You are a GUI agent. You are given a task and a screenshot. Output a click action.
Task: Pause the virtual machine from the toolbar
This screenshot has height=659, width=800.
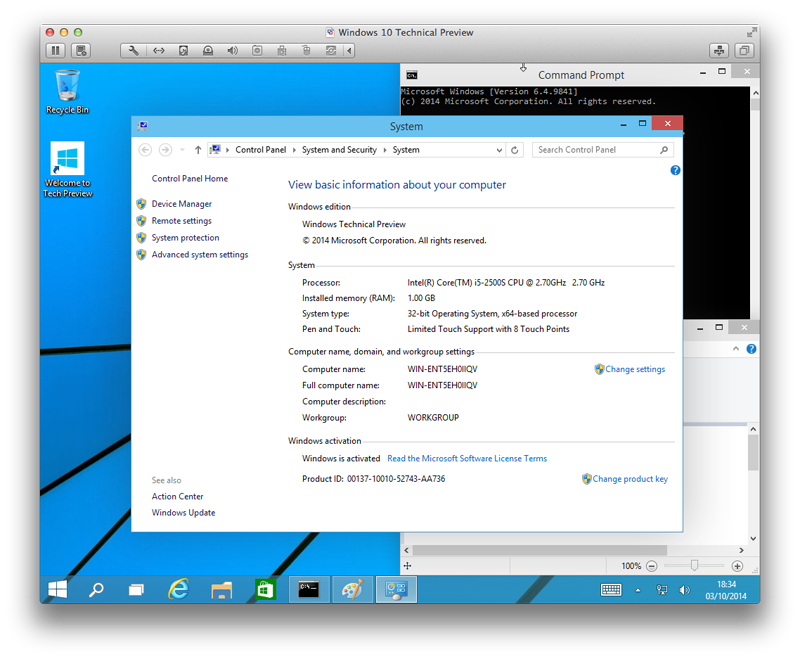(55, 50)
